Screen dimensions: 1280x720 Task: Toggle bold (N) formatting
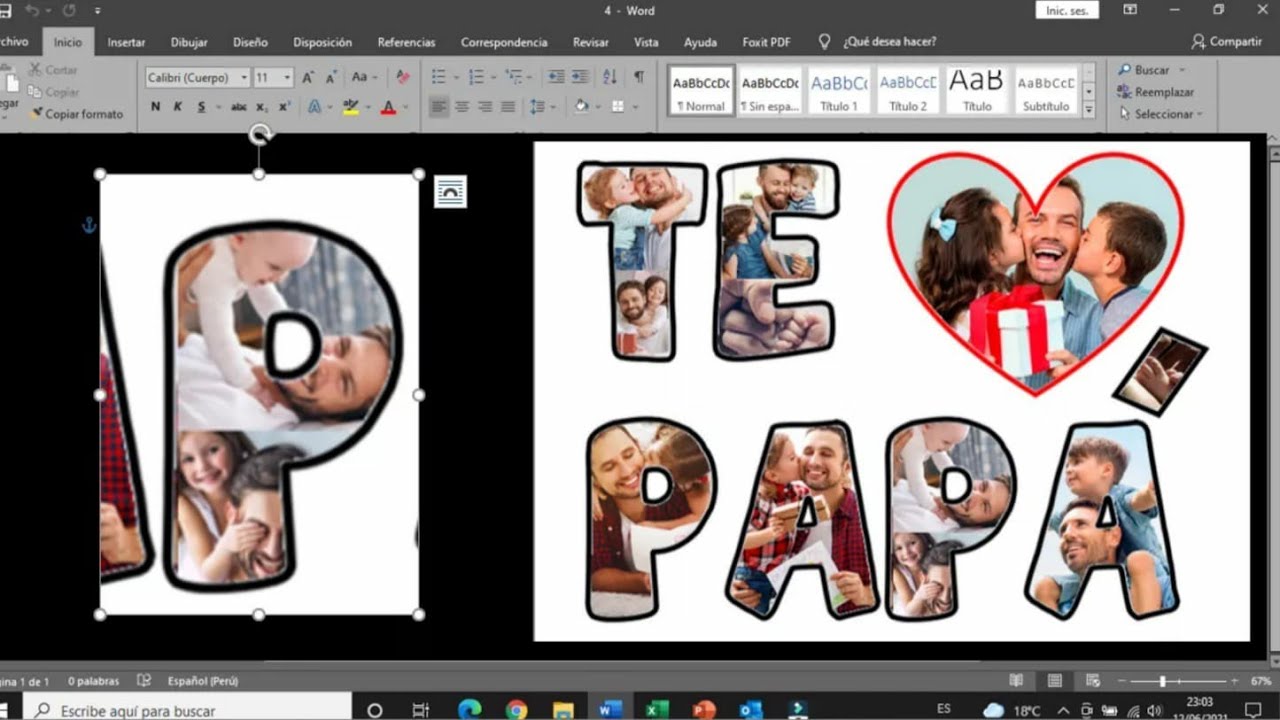pyautogui.click(x=155, y=107)
